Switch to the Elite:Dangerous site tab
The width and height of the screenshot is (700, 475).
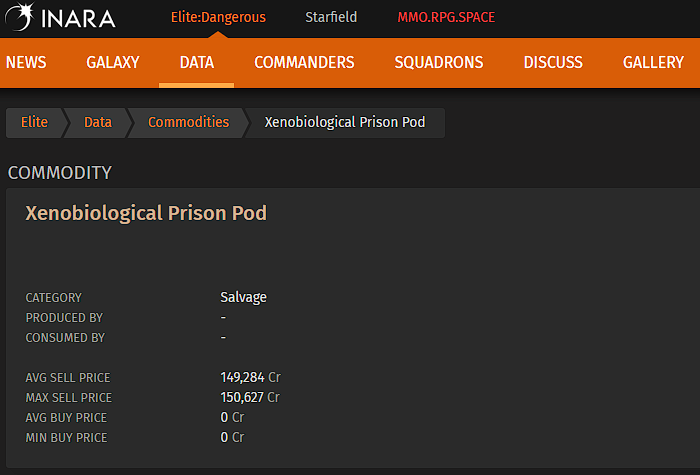(x=218, y=17)
